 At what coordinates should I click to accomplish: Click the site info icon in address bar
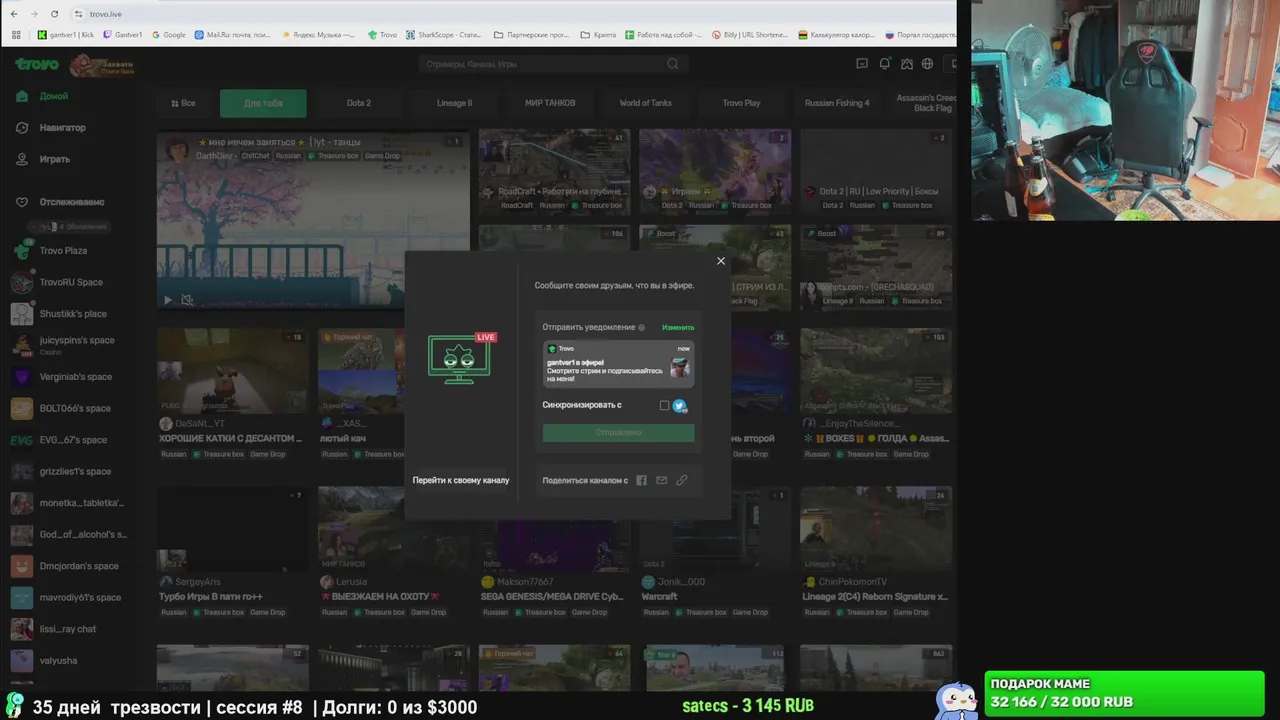pyautogui.click(x=78, y=14)
